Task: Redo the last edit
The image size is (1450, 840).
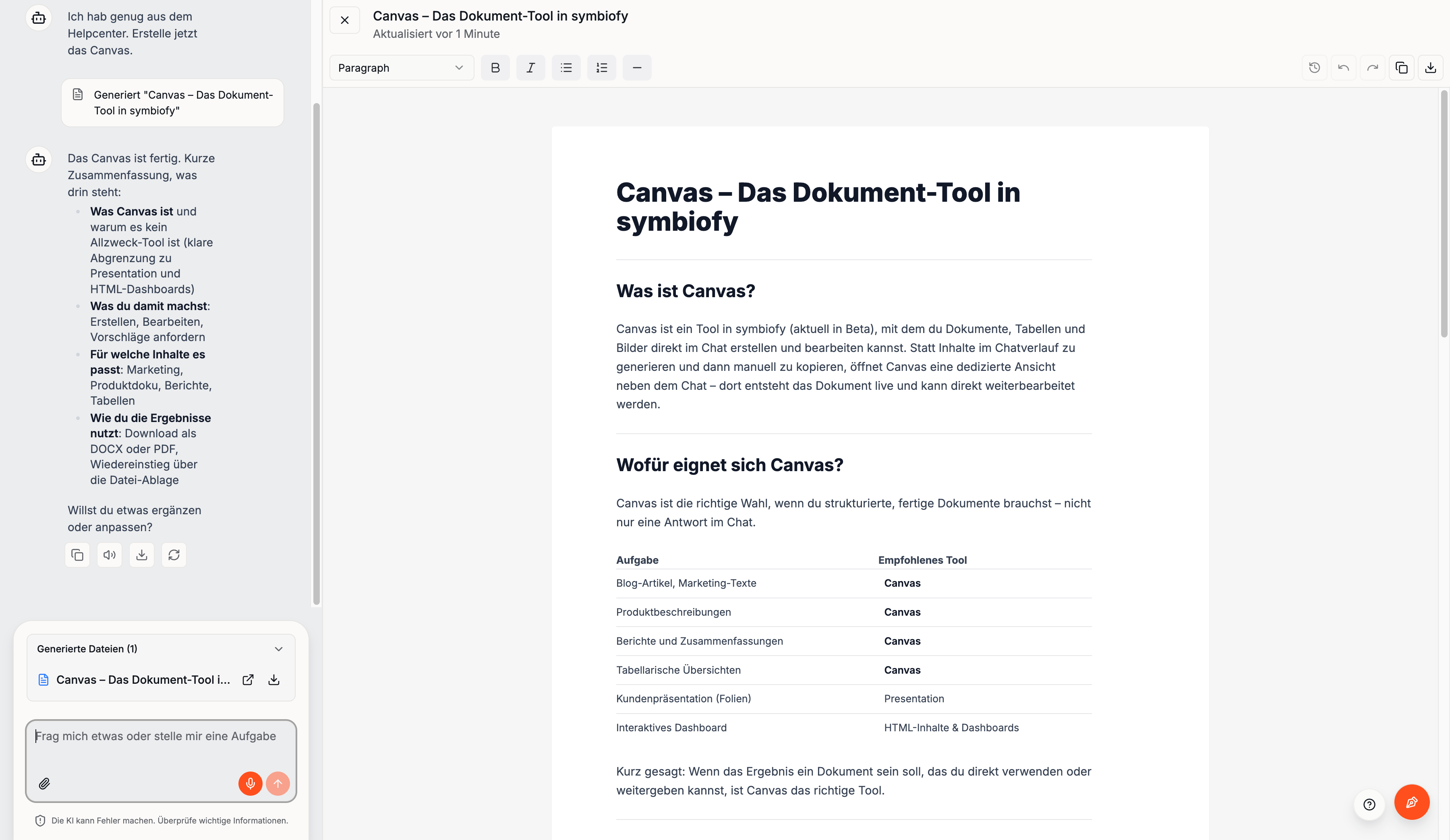Action: pyautogui.click(x=1373, y=68)
